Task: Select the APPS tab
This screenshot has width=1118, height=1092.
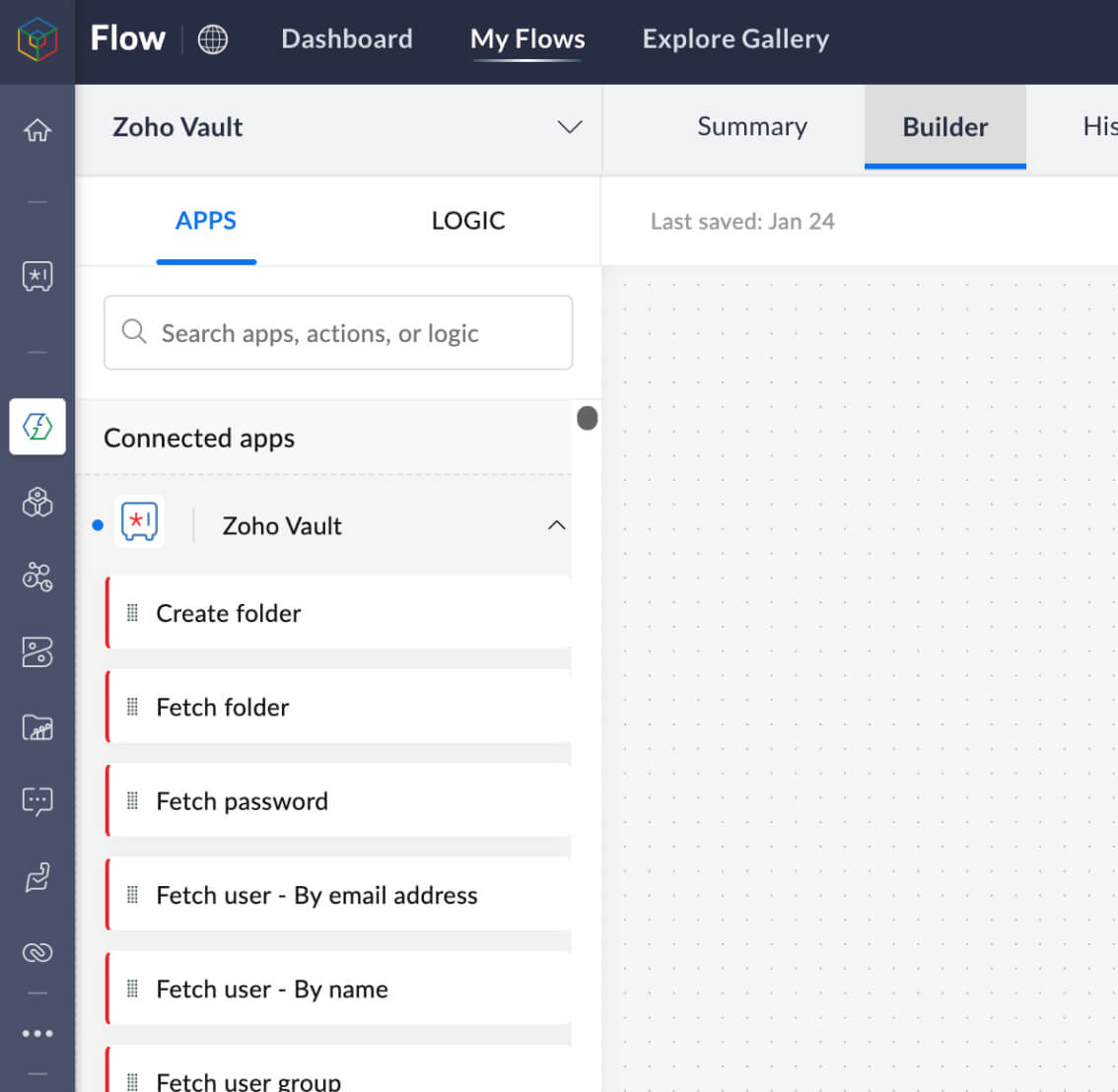Action: coord(206,221)
